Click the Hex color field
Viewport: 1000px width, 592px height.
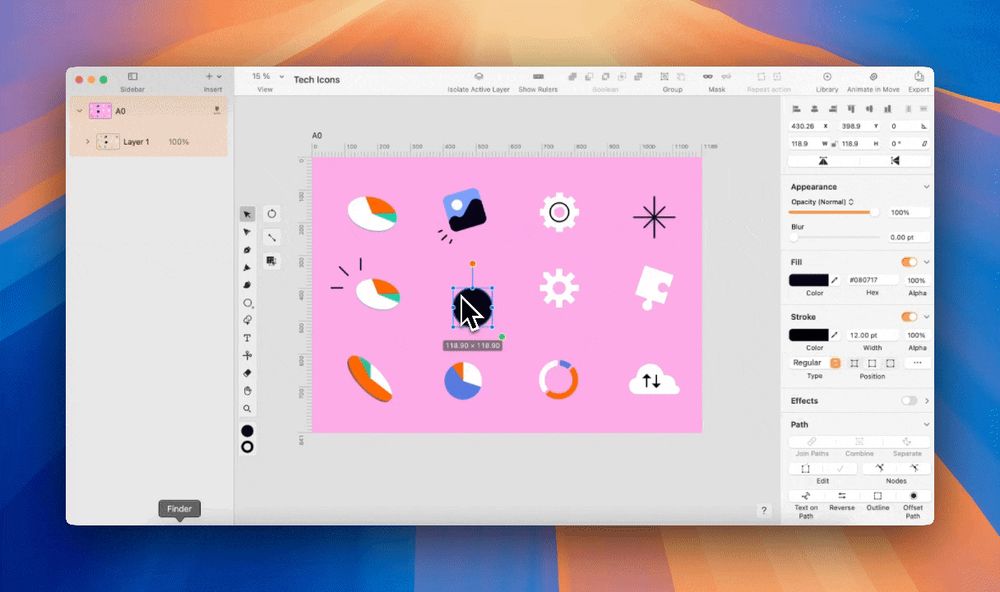click(872, 280)
